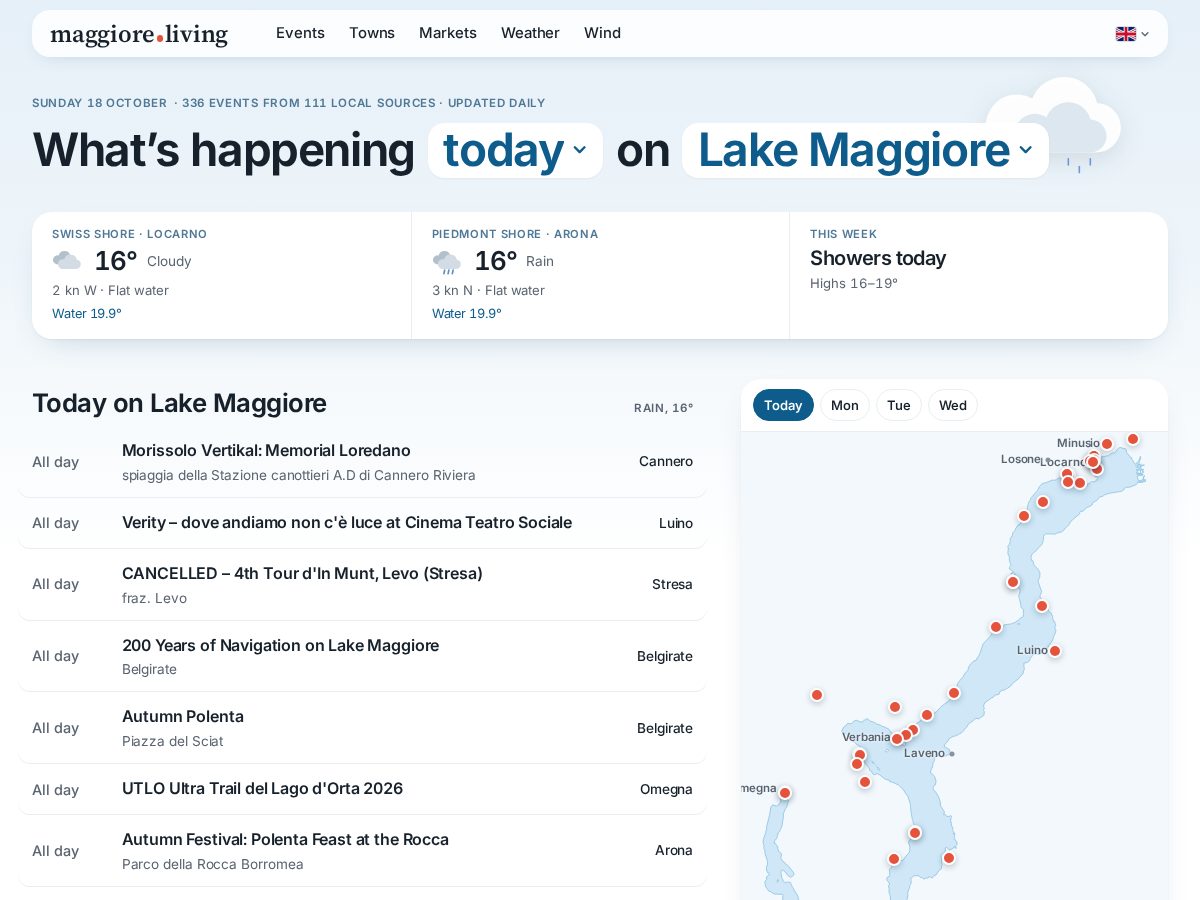Open the 'Autumn Polenta' event
Image resolution: width=1200 pixels, height=900 pixels.
(x=362, y=728)
